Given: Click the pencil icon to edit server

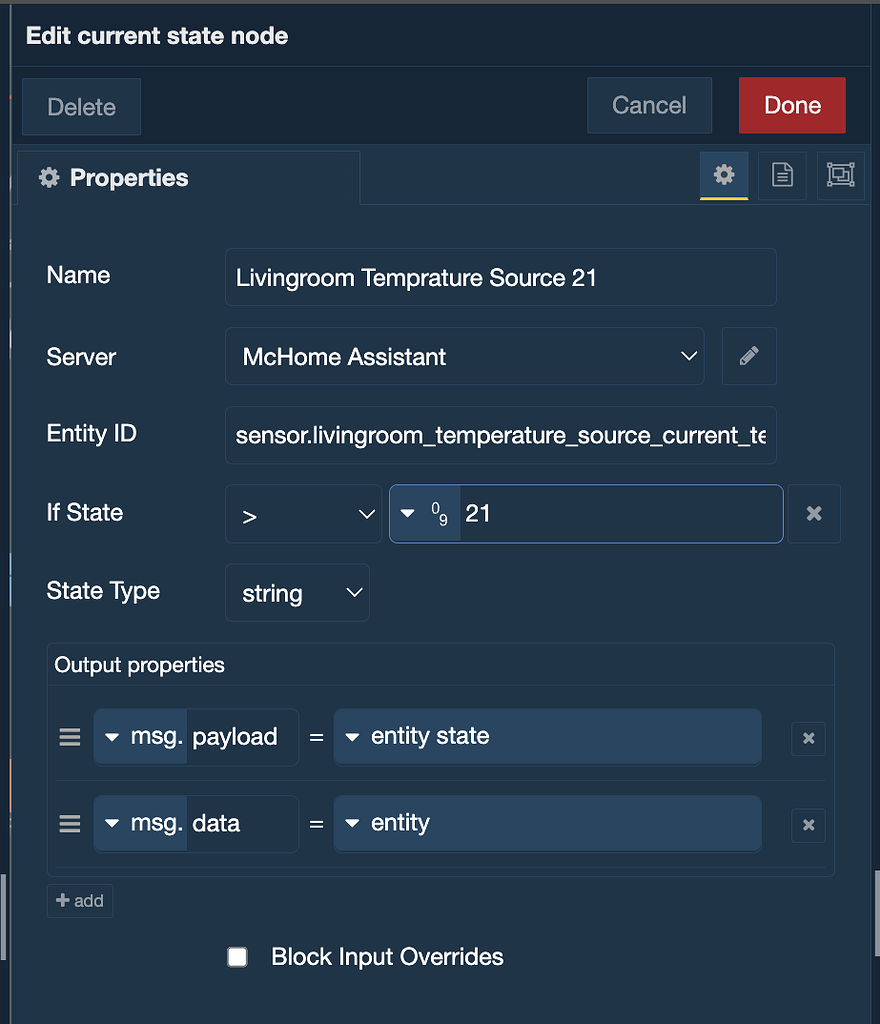Looking at the screenshot, I should click(x=748, y=356).
